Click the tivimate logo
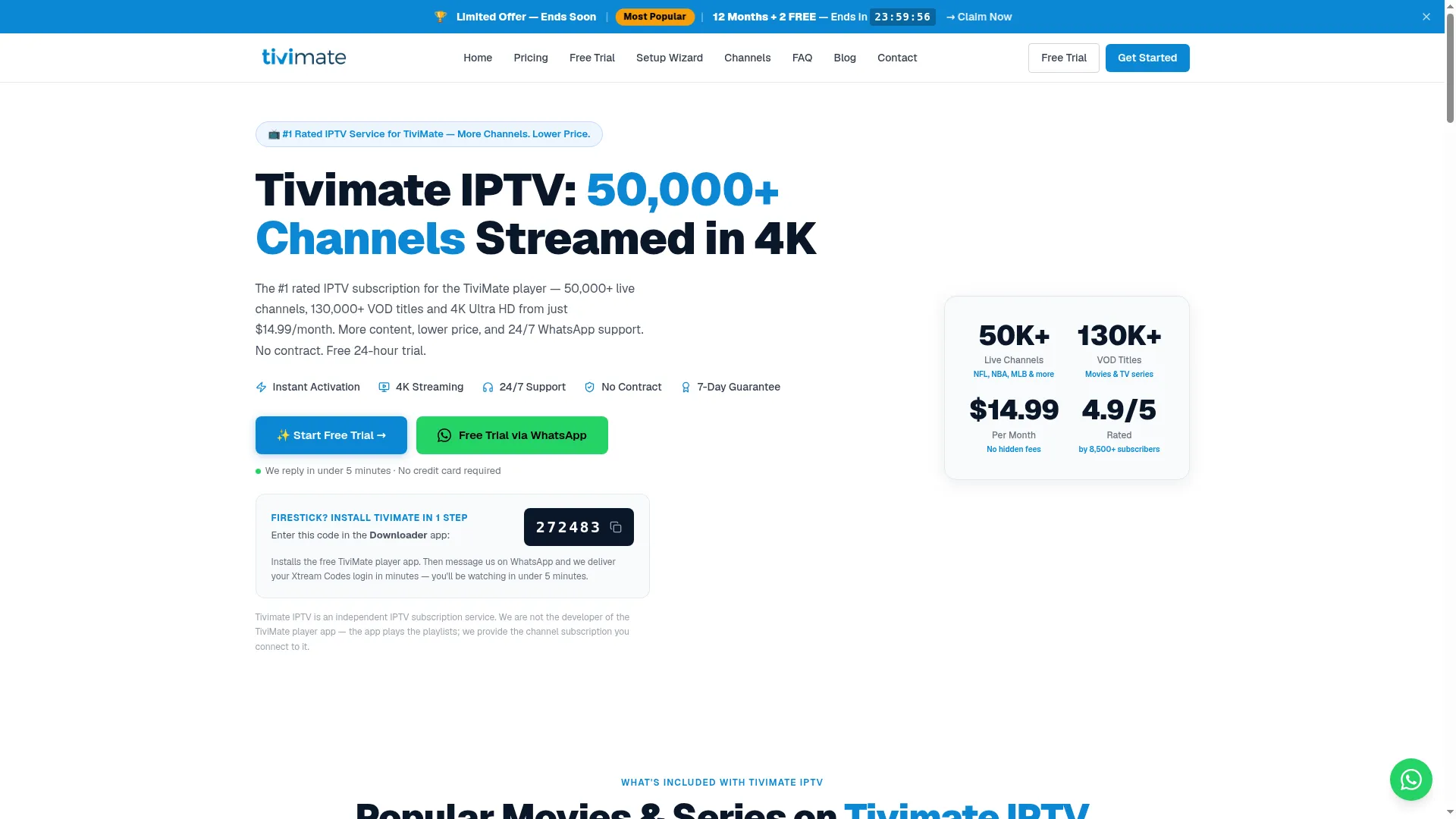 pos(303,58)
